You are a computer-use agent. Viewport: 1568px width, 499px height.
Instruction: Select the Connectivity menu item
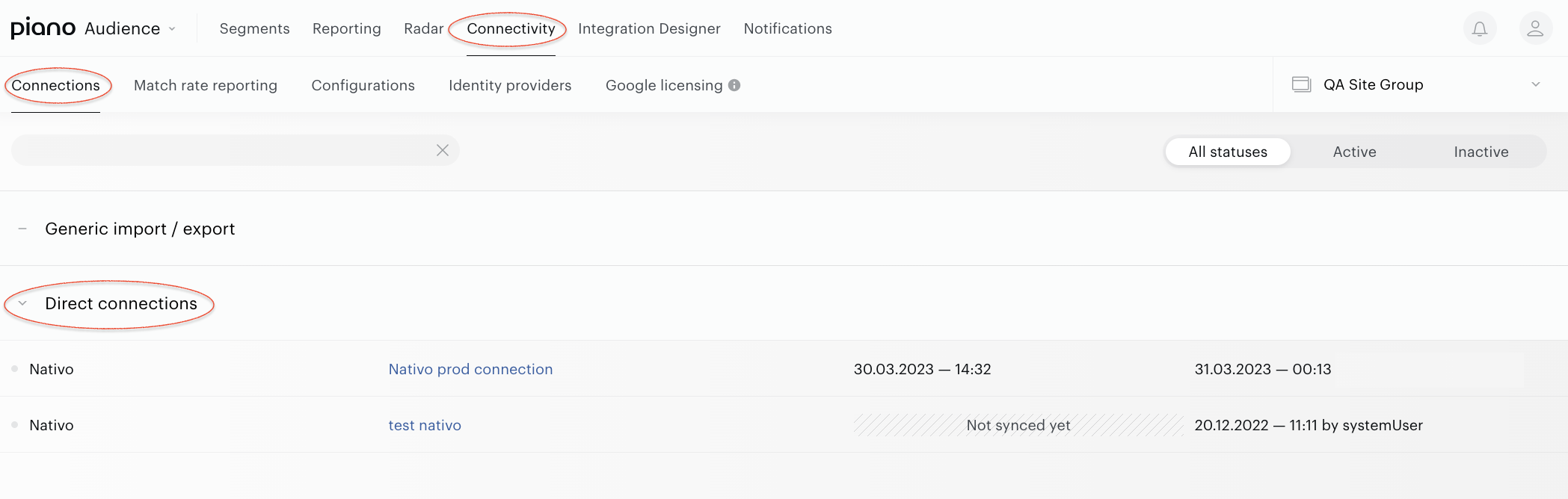511,28
